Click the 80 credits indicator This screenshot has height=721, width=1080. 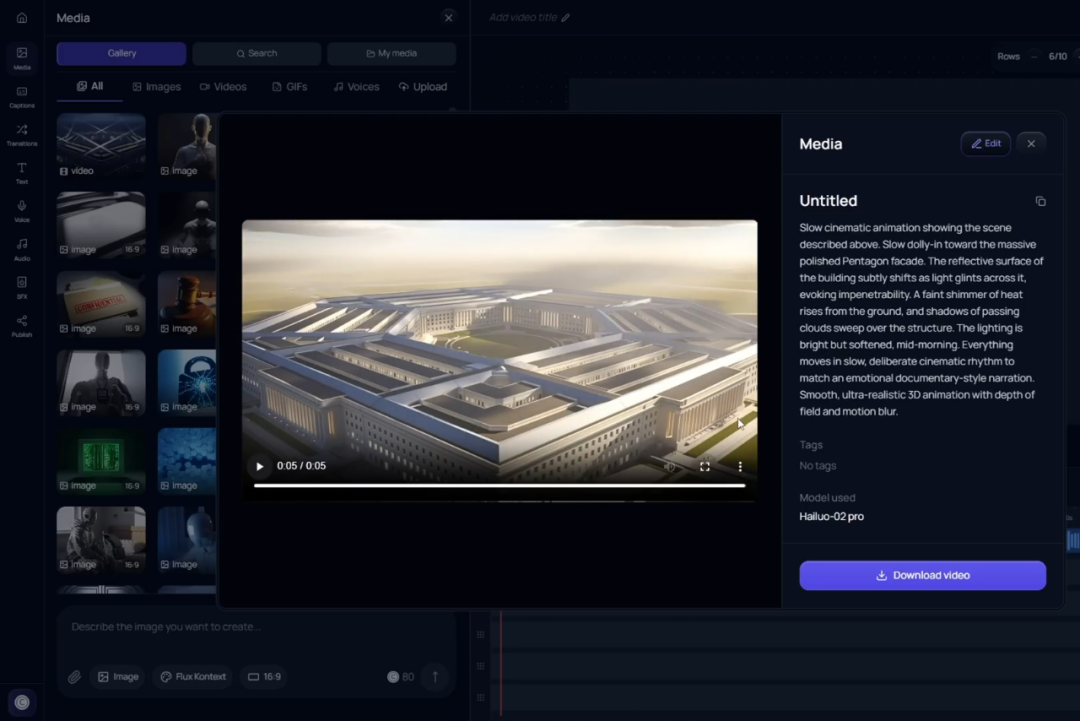coord(400,677)
